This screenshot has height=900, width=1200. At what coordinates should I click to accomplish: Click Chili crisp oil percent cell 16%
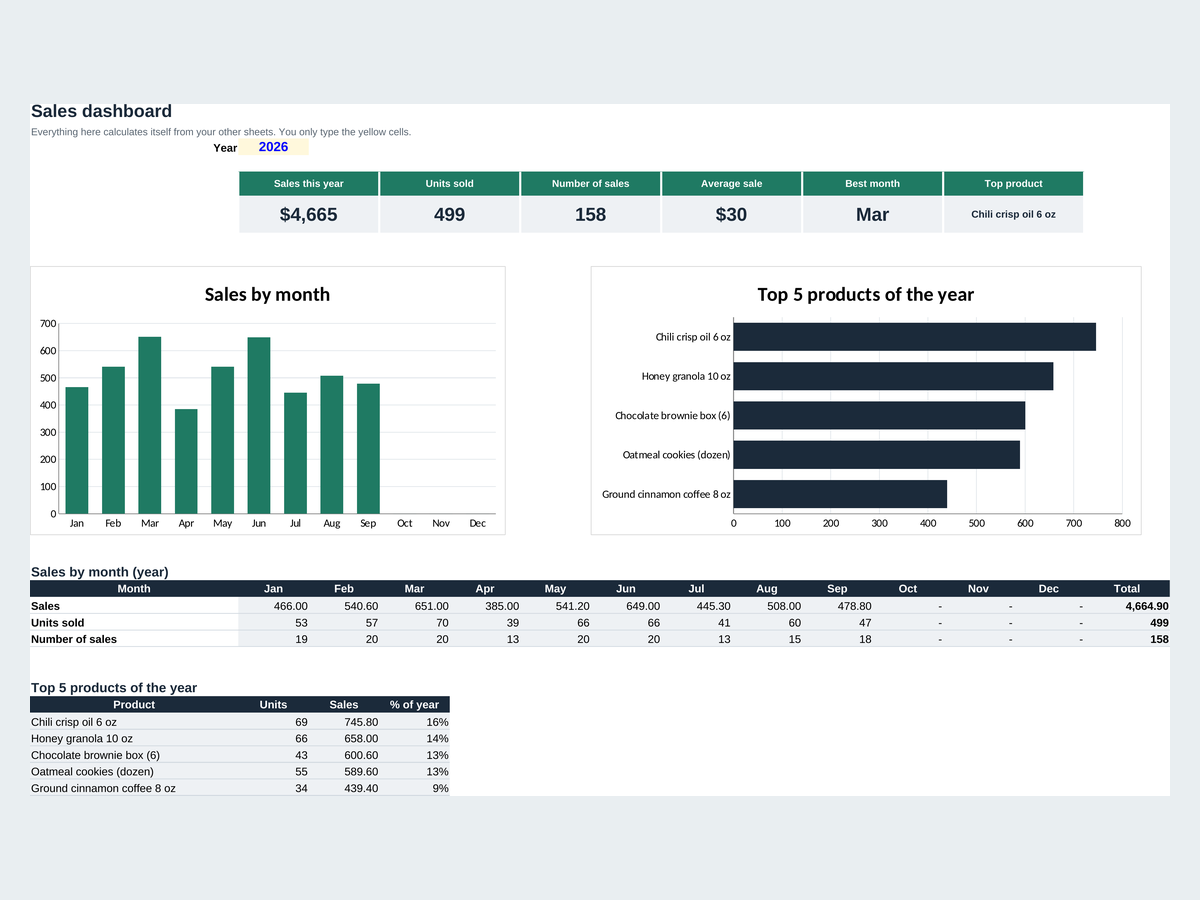point(415,722)
